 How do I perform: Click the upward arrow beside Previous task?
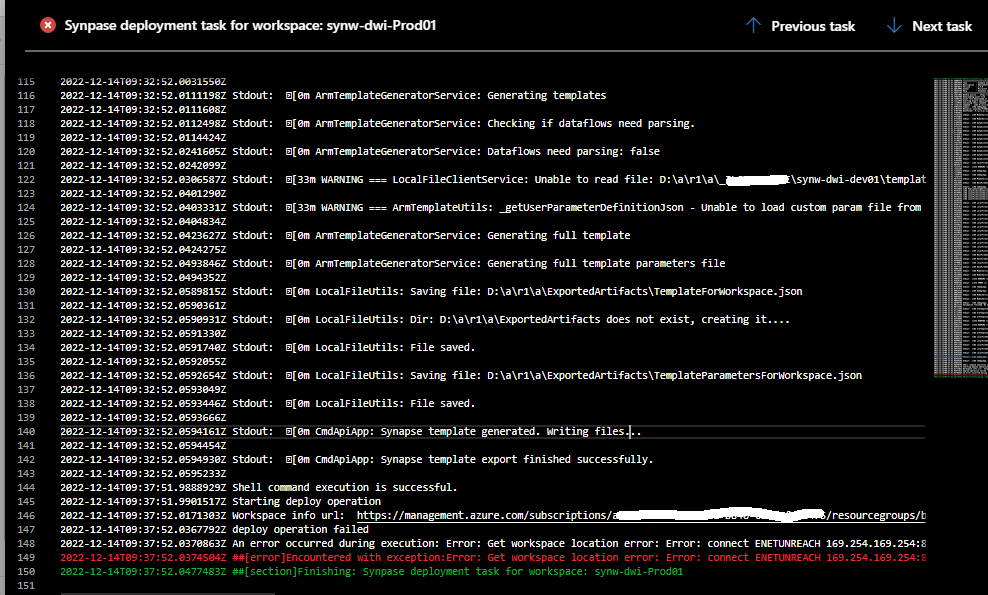(753, 25)
